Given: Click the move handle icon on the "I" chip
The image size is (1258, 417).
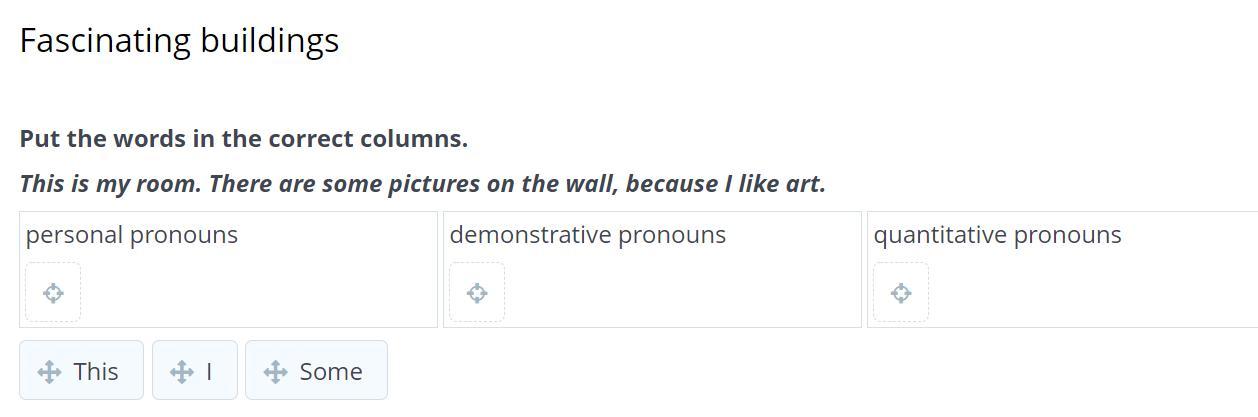Looking at the screenshot, I should pos(182,372).
